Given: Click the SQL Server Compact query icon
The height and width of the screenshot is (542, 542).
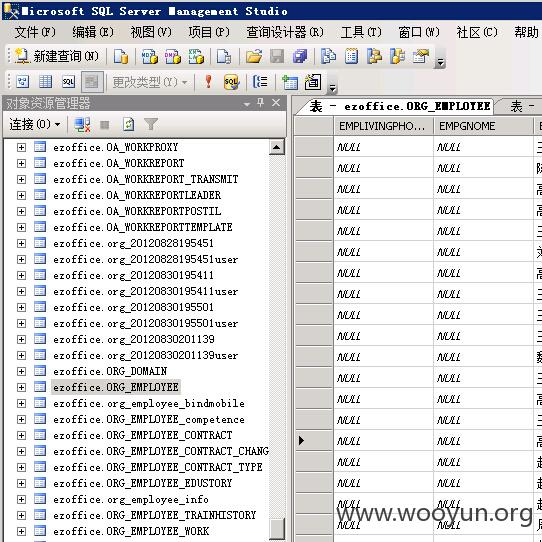Looking at the screenshot, I should click(224, 56).
